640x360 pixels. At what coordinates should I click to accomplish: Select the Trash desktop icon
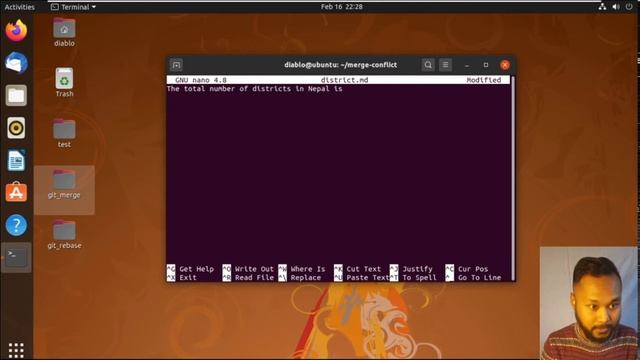[64, 83]
